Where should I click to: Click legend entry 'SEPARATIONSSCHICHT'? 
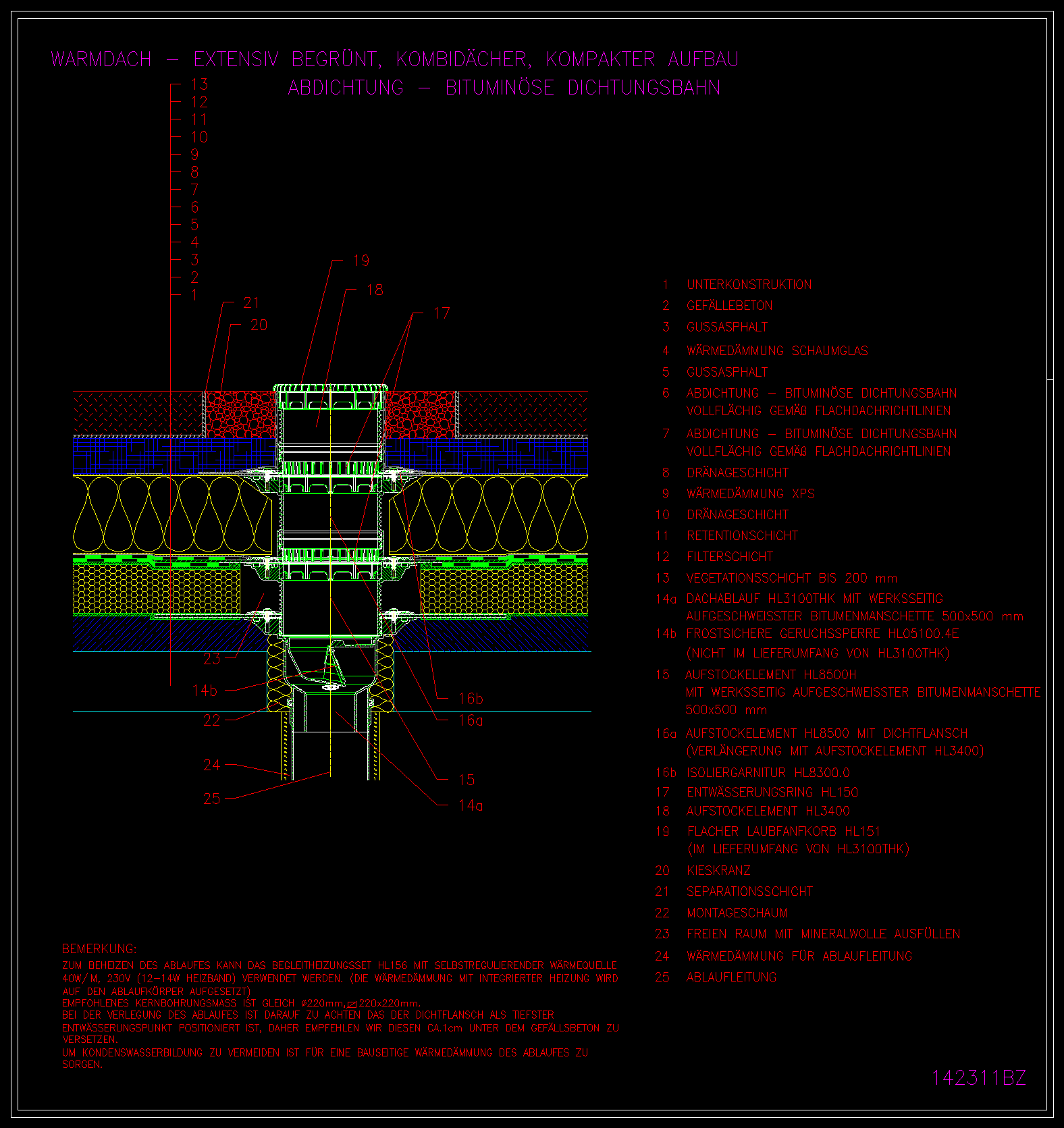coord(749,891)
